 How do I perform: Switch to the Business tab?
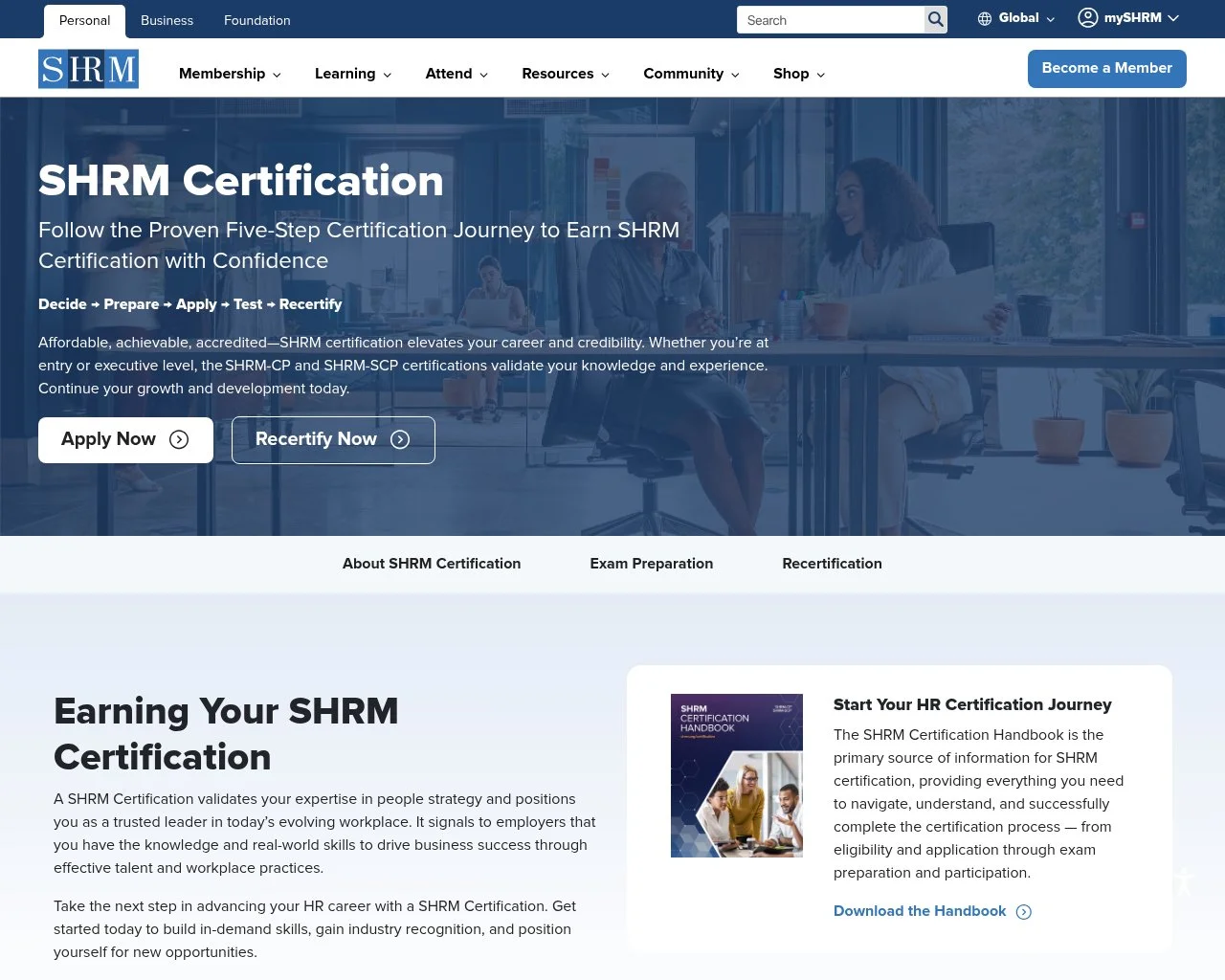(x=167, y=20)
